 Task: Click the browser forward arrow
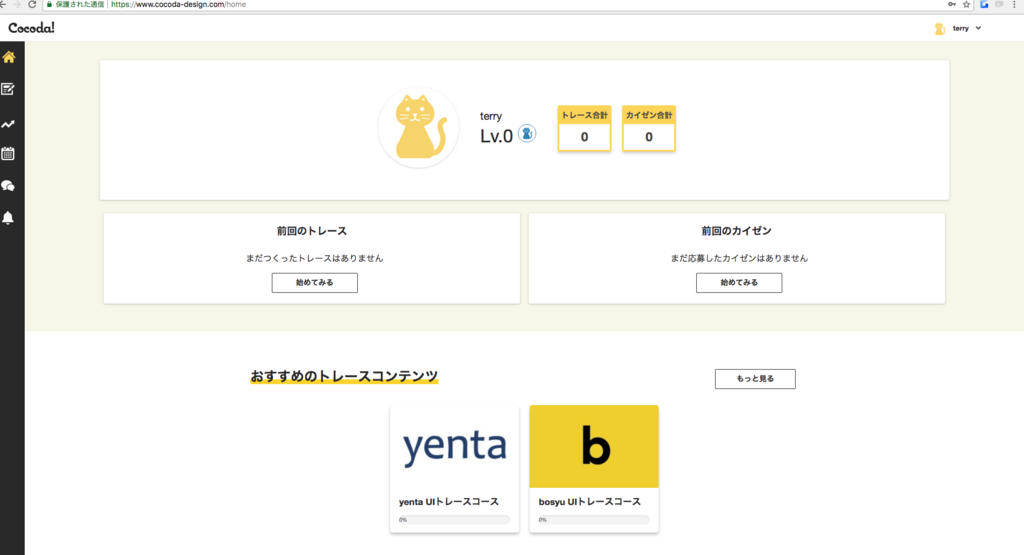coord(17,5)
